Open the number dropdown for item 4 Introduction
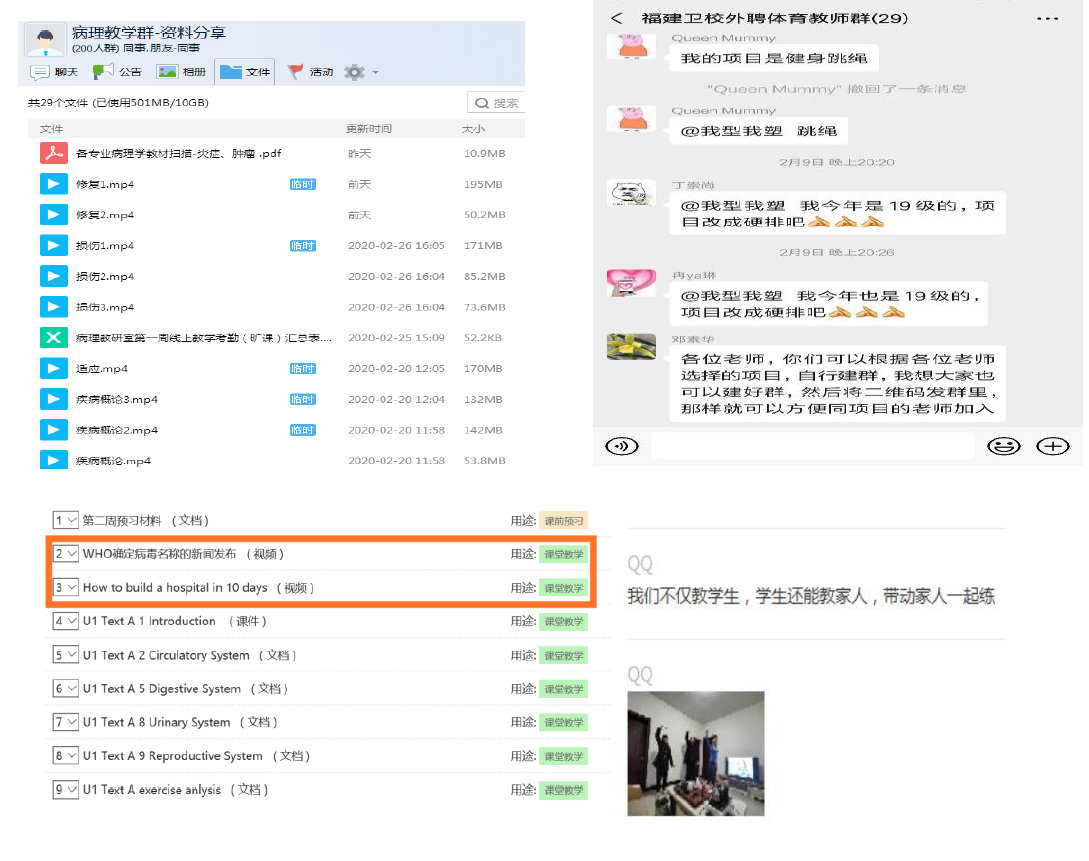 coord(66,621)
